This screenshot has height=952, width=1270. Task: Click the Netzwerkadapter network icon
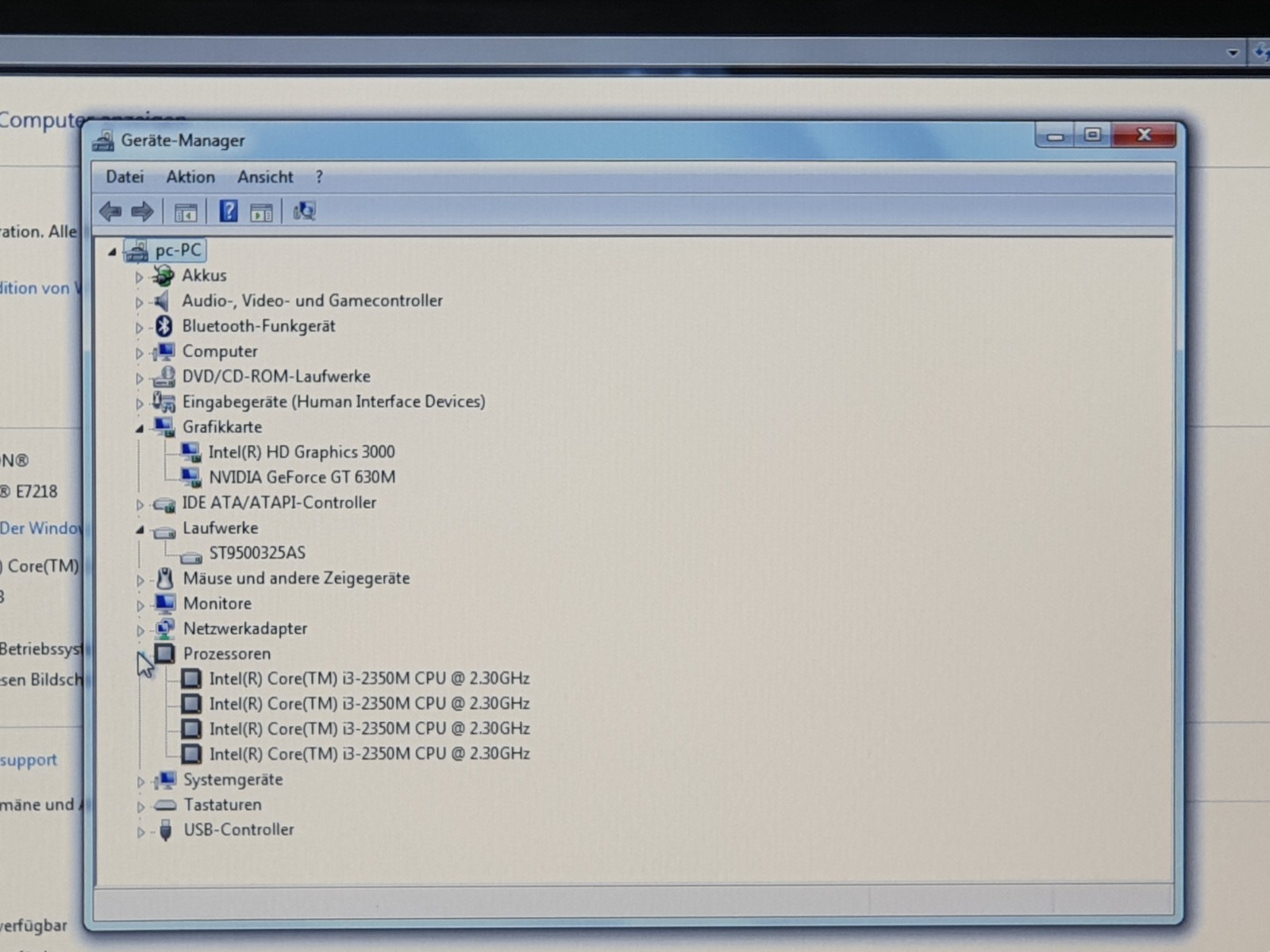(x=164, y=628)
